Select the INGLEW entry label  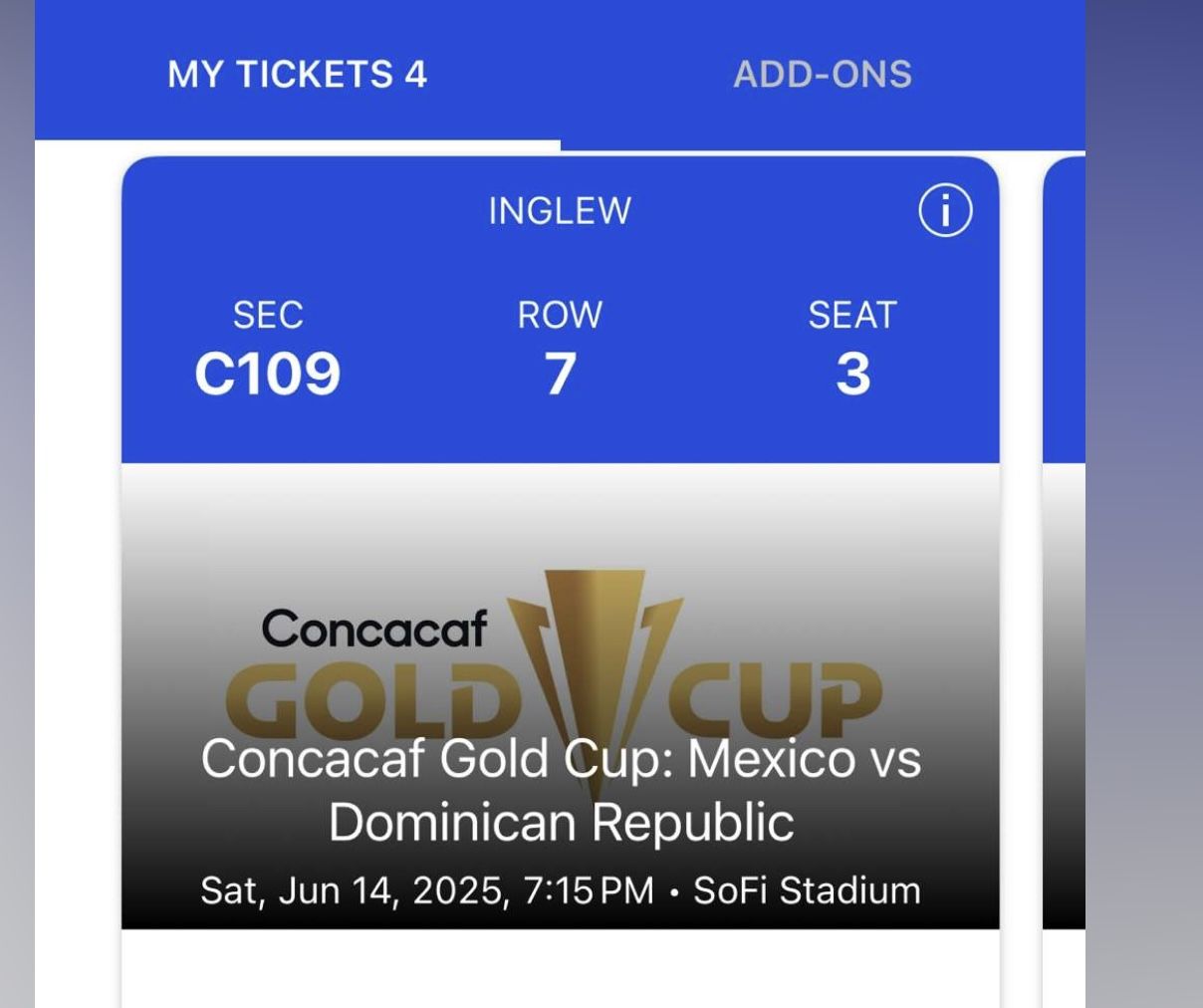click(560, 211)
